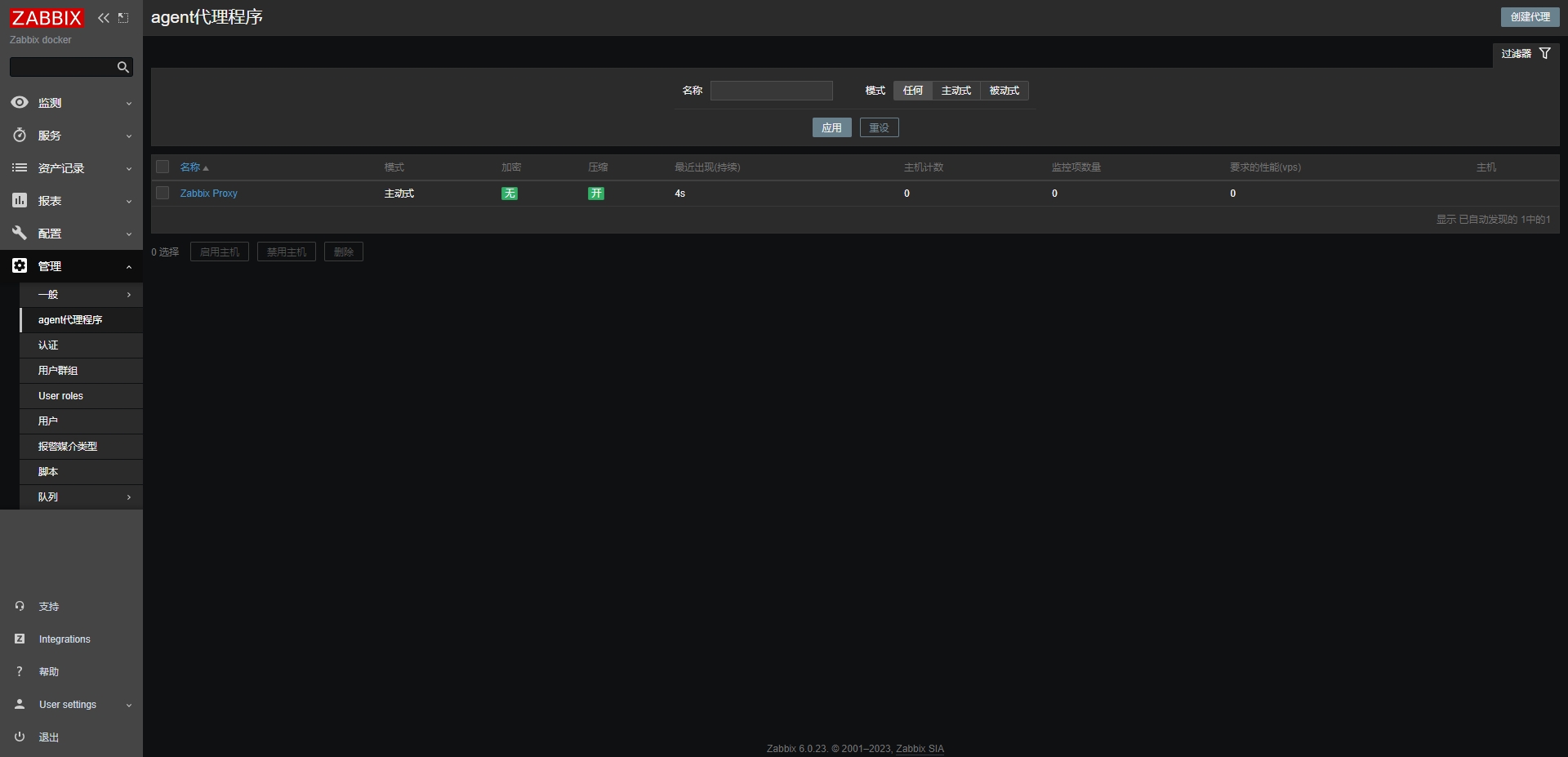
Task: Click the 创建代理 button
Action: coord(1530,17)
